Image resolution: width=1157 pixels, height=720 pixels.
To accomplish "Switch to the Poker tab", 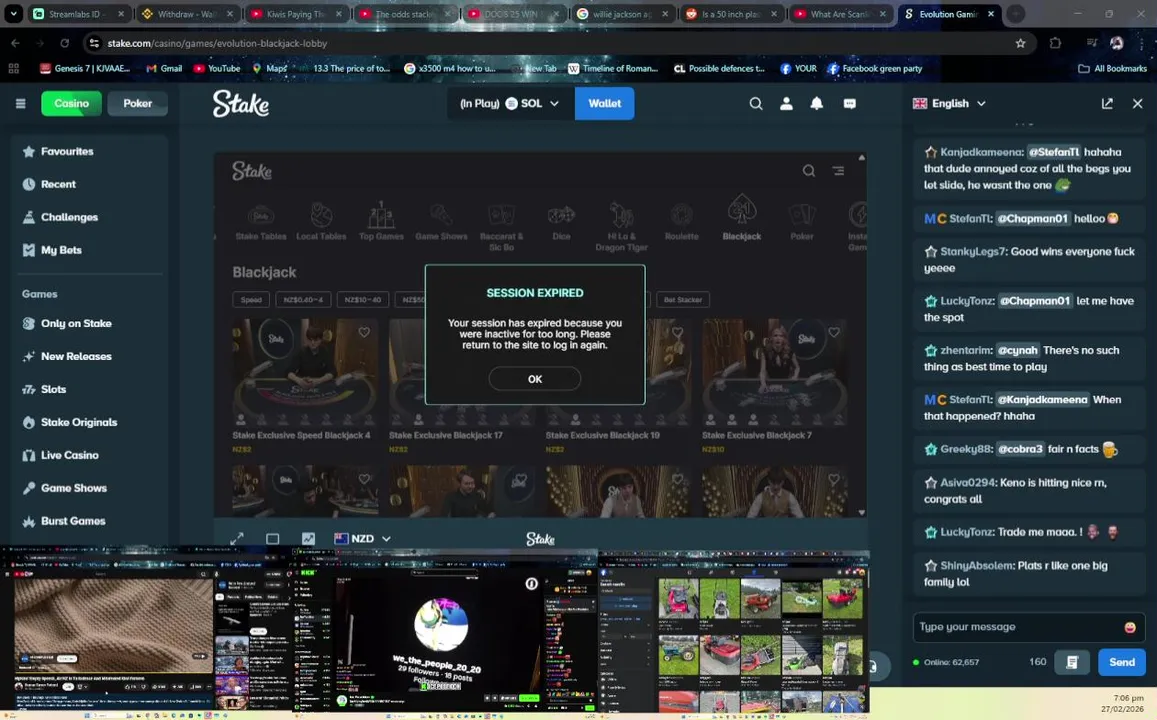I will [x=137, y=103].
